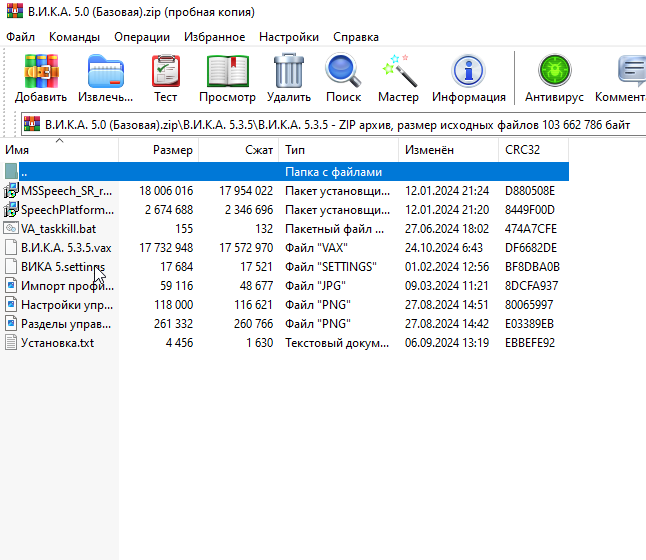This screenshot has width=646, height=560.
Task: Select the ВИКА 5.settings file name
Action: [63, 267]
